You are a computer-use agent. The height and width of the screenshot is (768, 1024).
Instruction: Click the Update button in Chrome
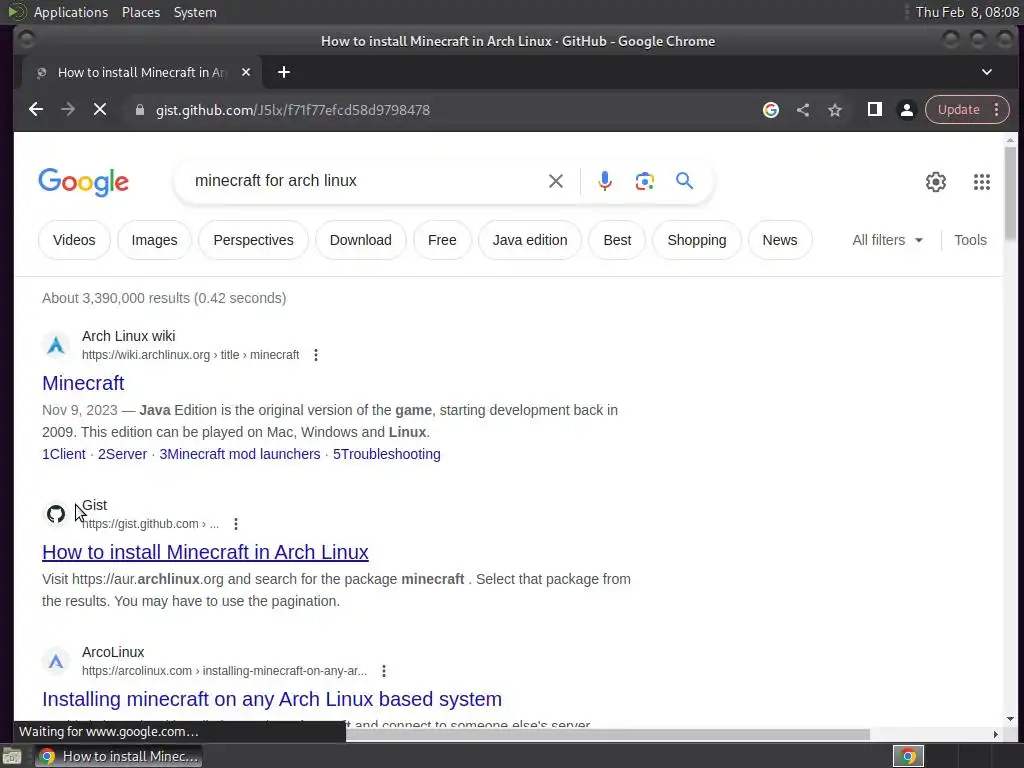[958, 110]
